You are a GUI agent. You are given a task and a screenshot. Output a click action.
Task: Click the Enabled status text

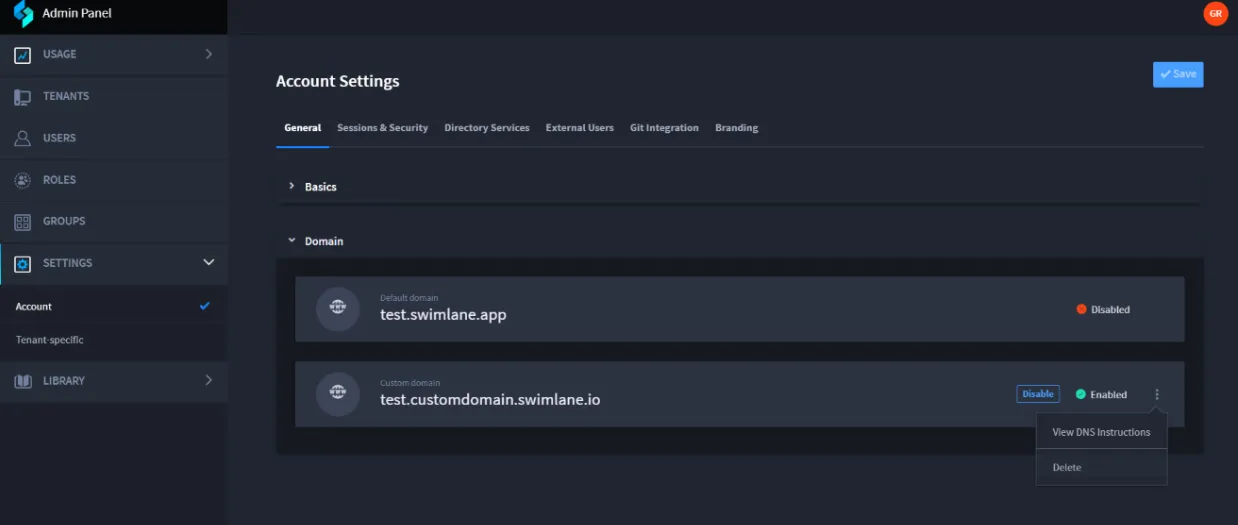tap(1108, 395)
